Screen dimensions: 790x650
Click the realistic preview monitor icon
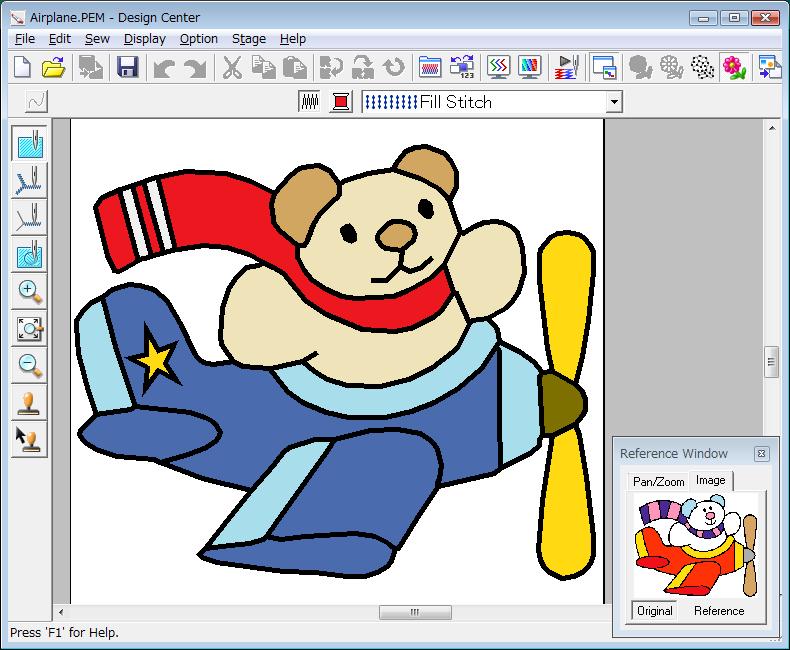[x=530, y=67]
